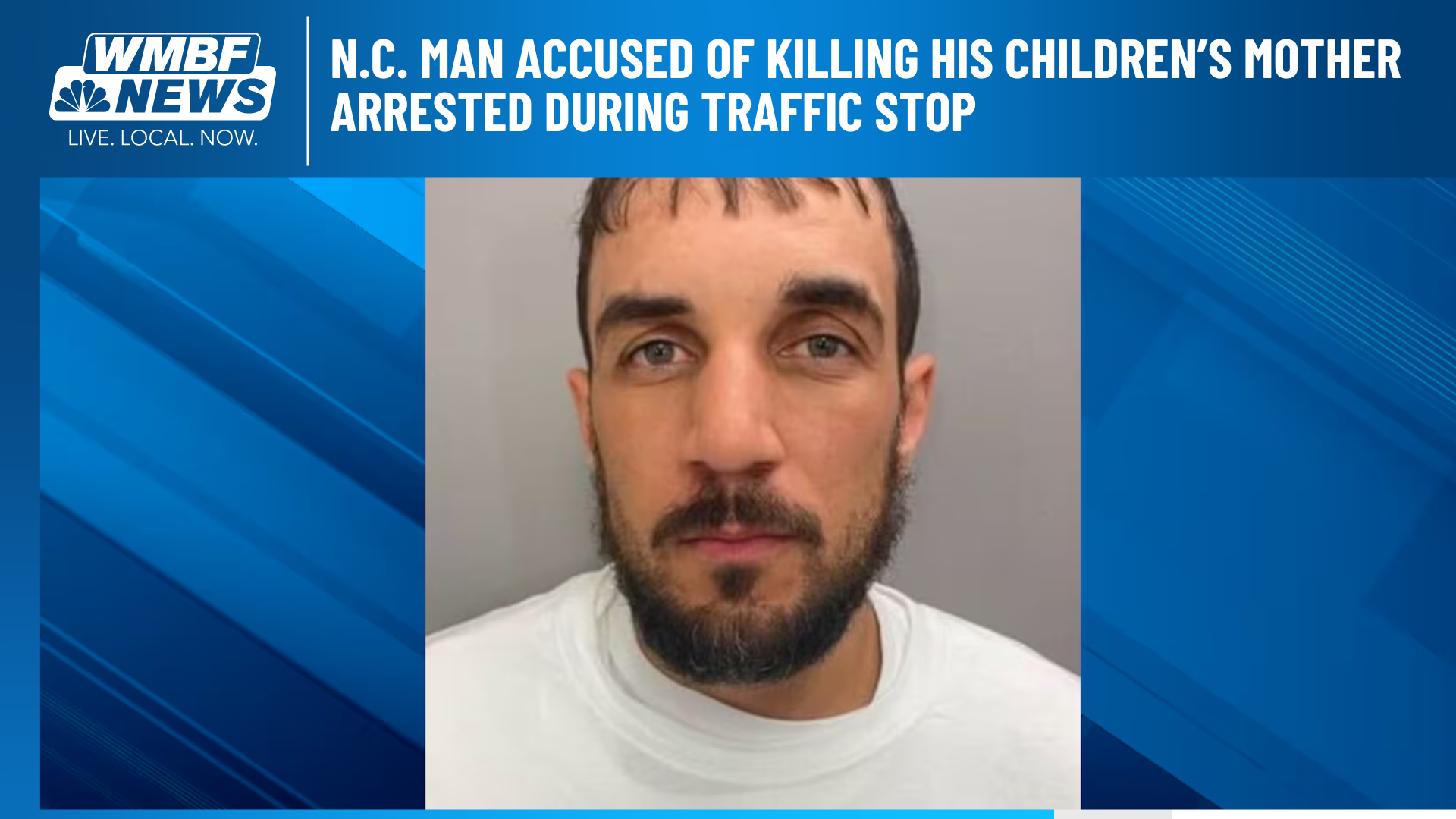The height and width of the screenshot is (819, 1456).
Task: Click the word TRAFFIC in the headline
Action: point(782,112)
